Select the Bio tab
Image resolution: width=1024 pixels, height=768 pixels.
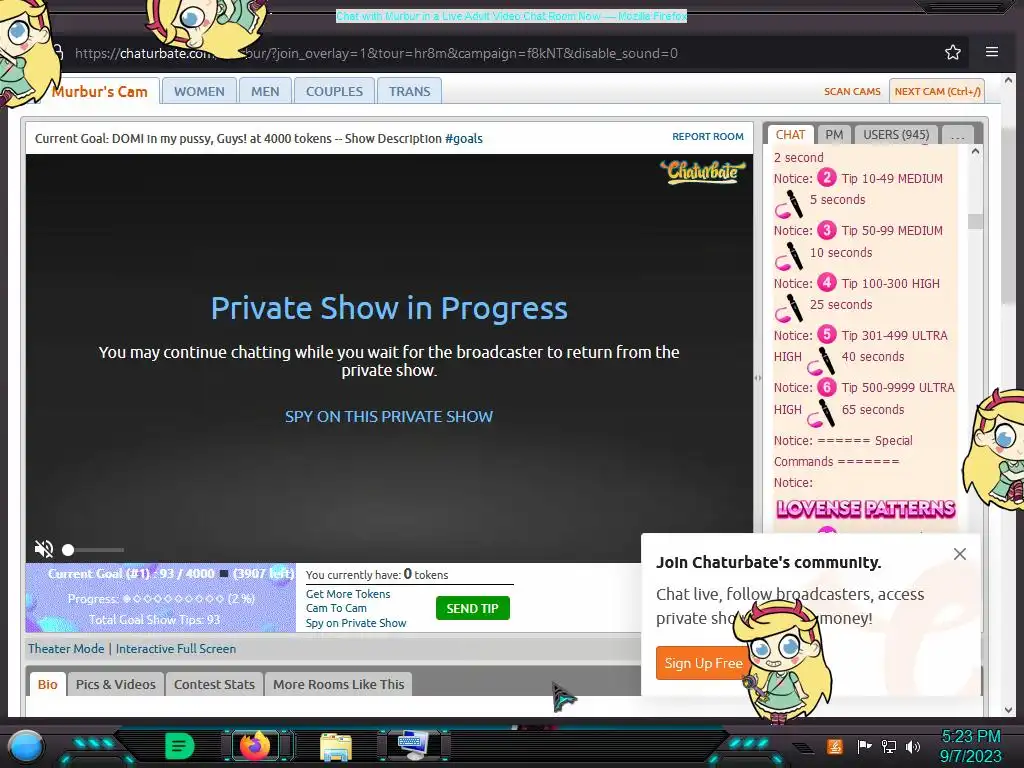click(x=48, y=684)
